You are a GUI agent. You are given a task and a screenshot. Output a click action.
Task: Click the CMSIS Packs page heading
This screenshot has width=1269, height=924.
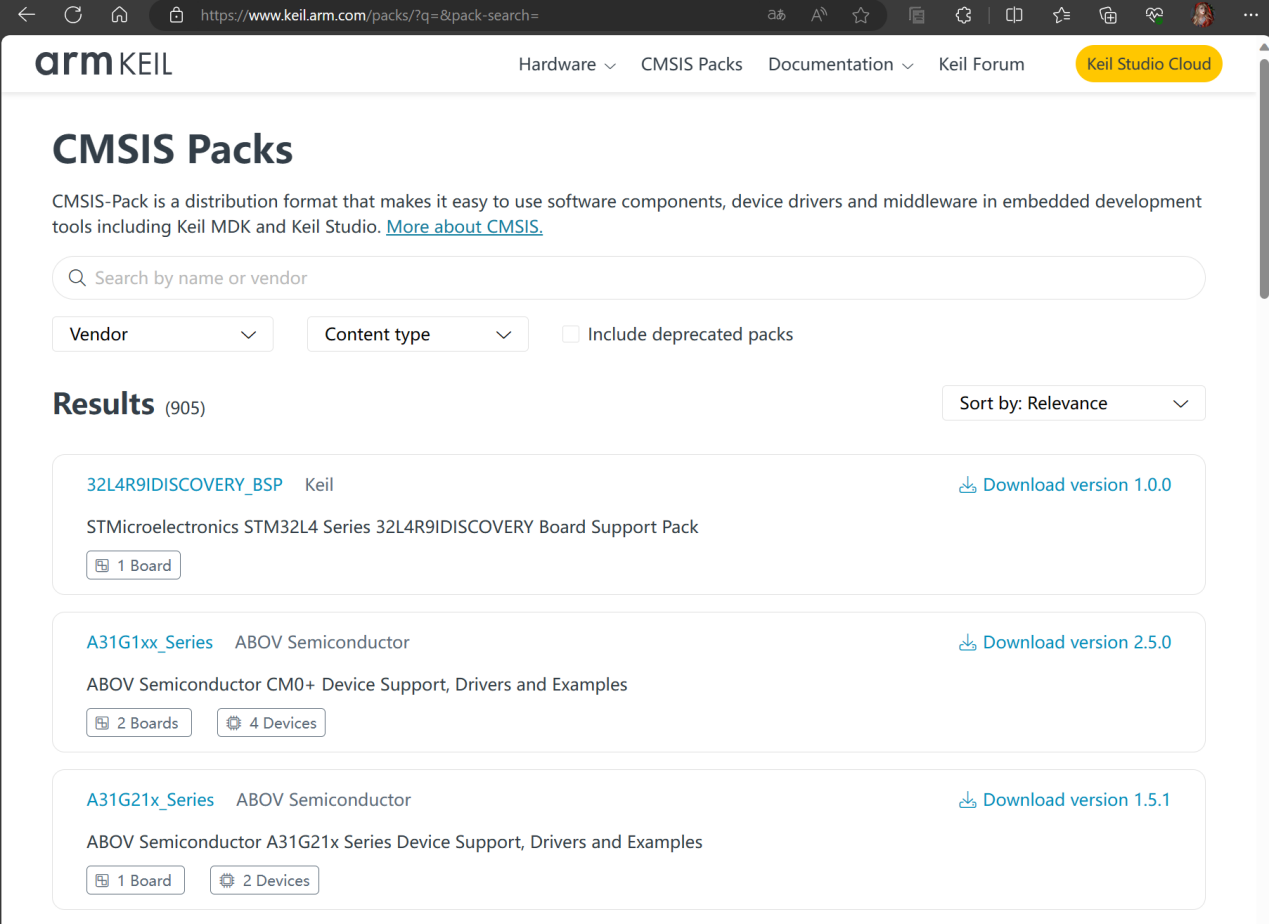point(173,149)
